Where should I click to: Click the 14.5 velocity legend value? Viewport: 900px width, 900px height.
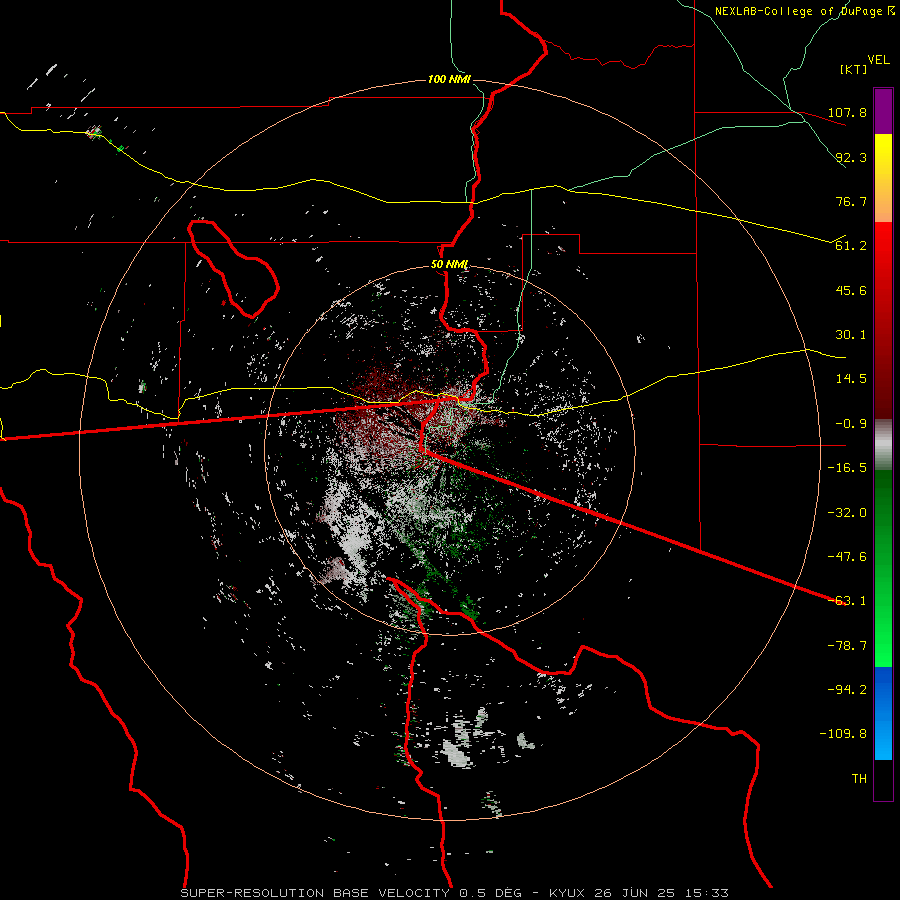coord(851,379)
